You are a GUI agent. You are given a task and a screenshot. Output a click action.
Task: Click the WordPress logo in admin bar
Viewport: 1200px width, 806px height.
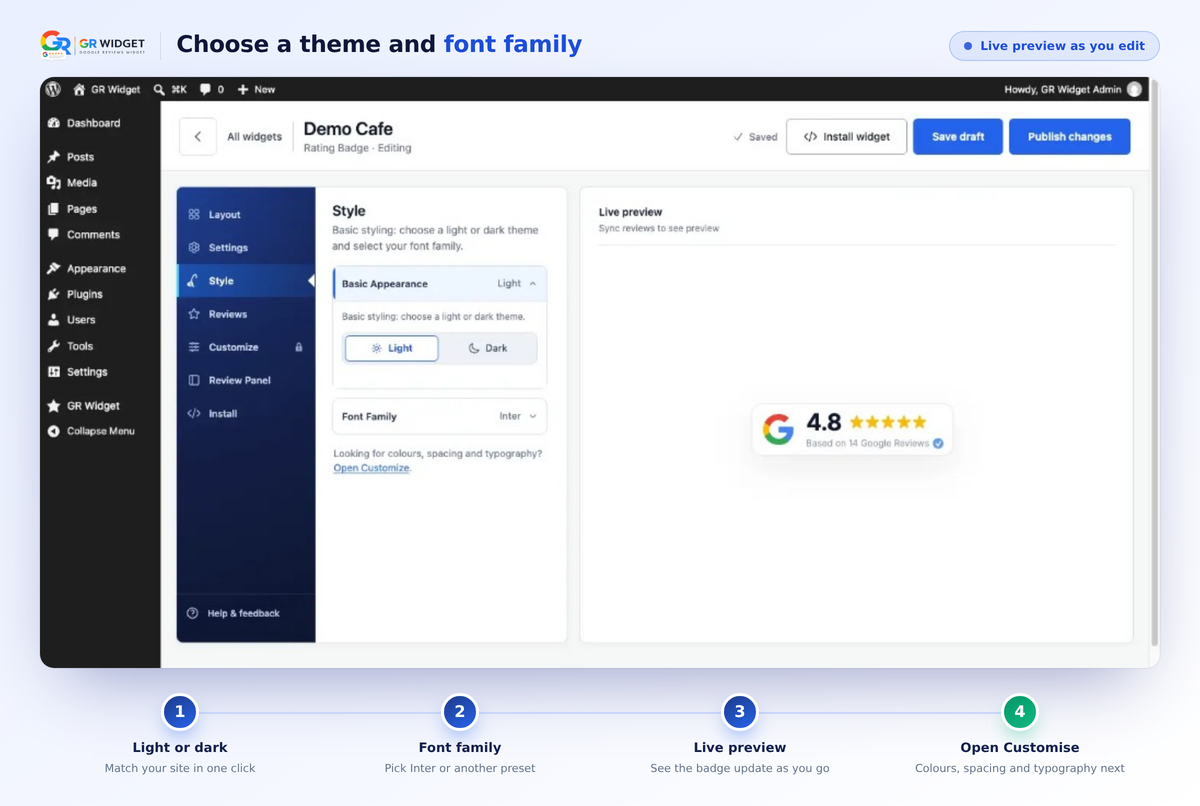pos(53,89)
